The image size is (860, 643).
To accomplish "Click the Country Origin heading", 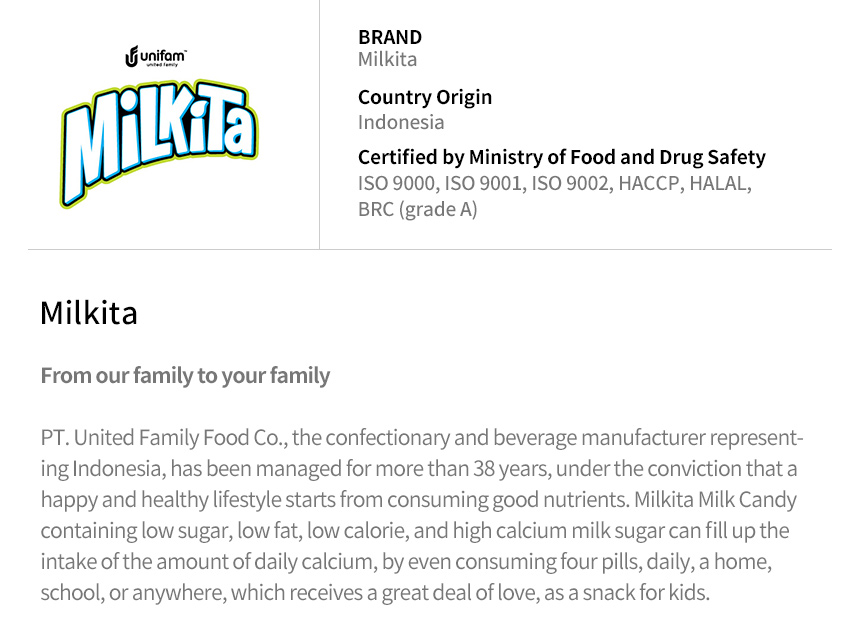I will pyautogui.click(x=425, y=98).
